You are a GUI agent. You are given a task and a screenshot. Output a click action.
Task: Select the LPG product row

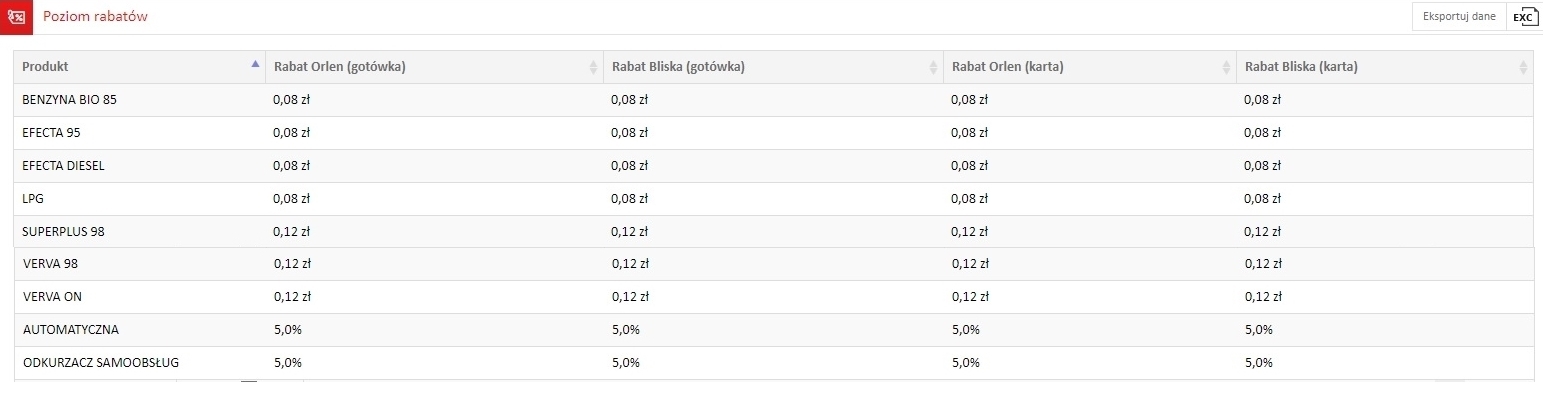pos(773,199)
